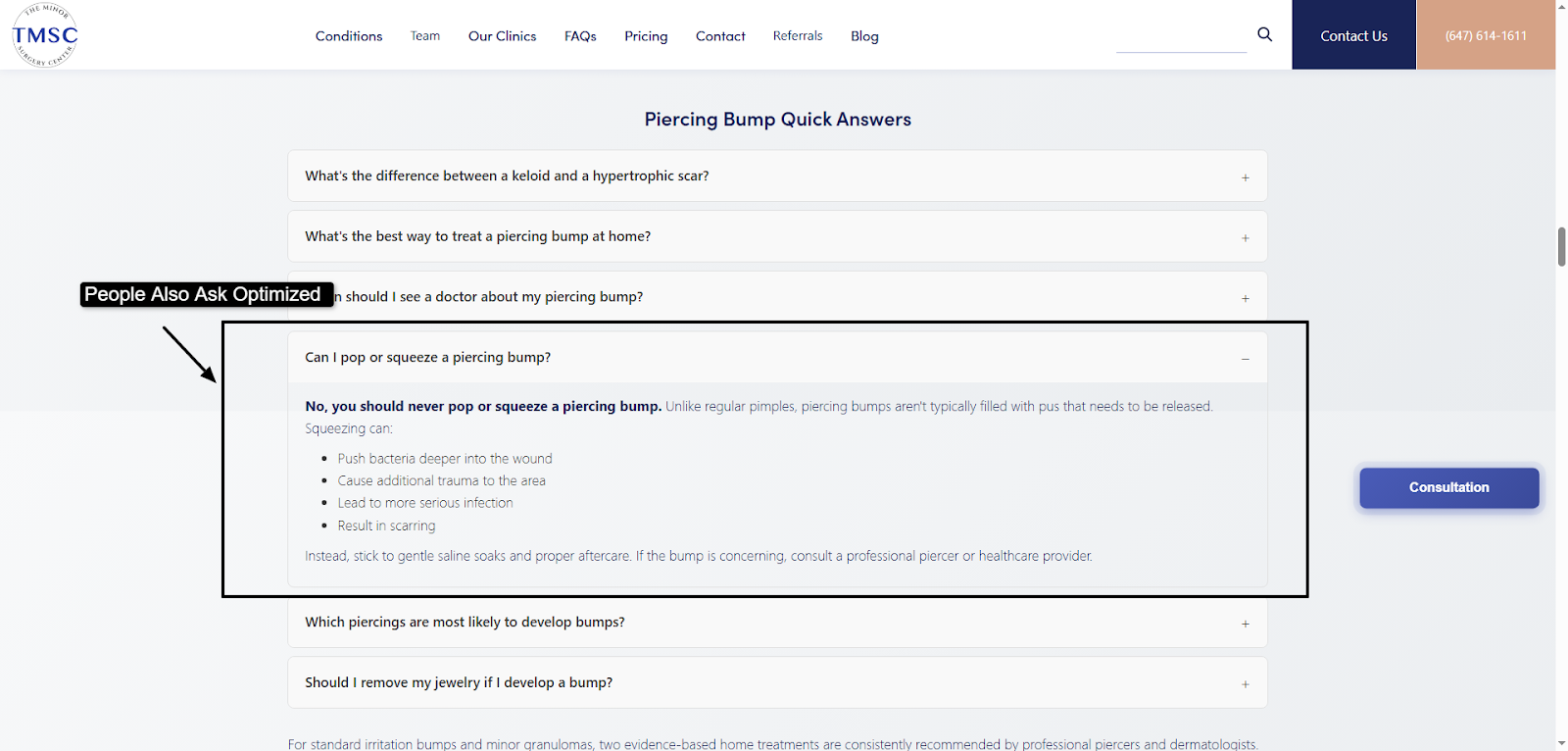Click into the header search field

pos(1181,39)
